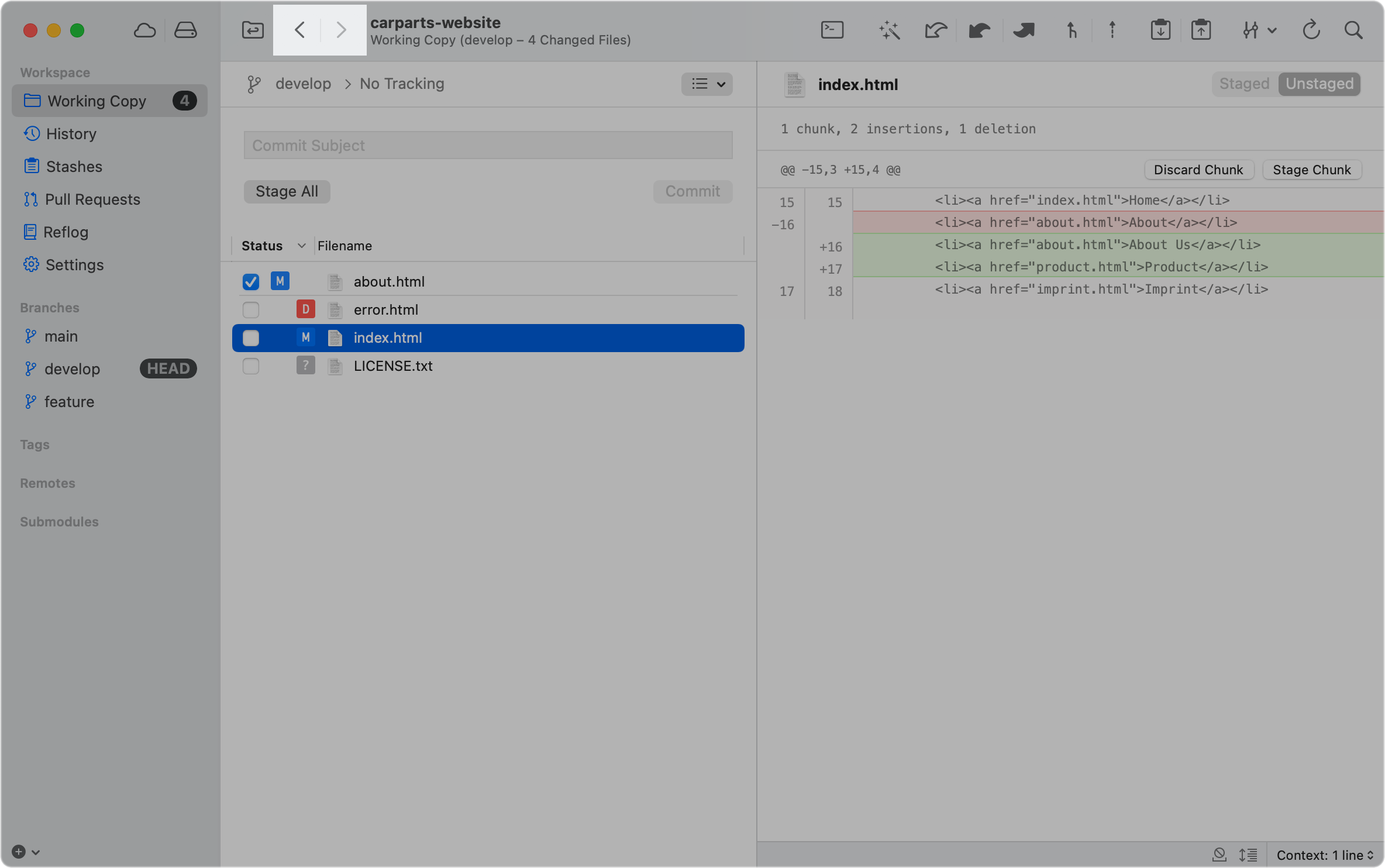Click the Quick Actions magic wand icon
Viewport: 1385px width, 868px height.
pos(889,30)
